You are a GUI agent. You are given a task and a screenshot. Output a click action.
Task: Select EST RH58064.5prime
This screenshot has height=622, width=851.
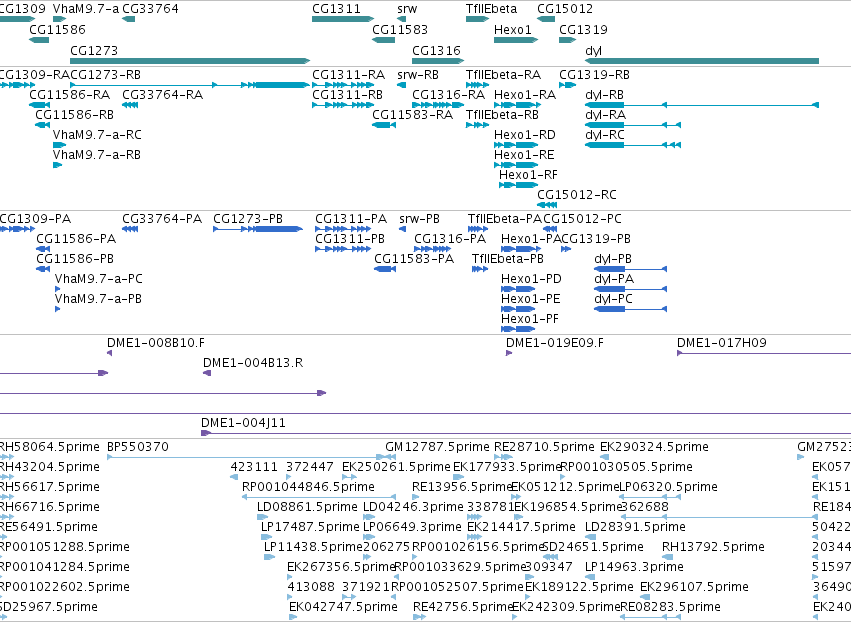pos(7,457)
